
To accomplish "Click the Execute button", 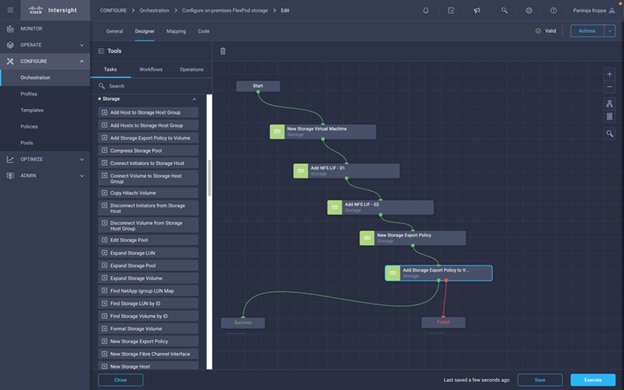I will 593,380.
